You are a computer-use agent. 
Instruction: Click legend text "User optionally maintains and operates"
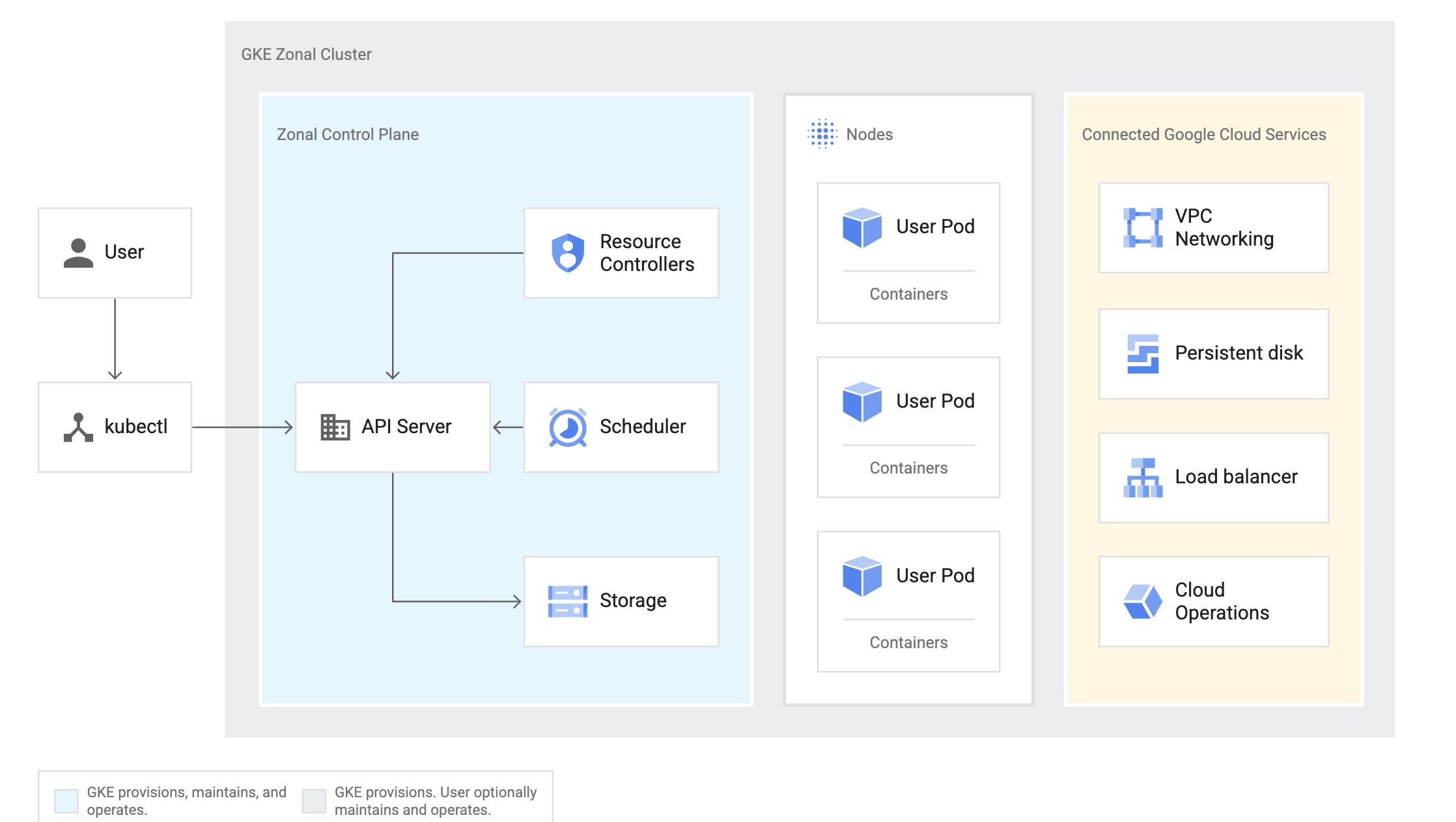click(x=436, y=801)
